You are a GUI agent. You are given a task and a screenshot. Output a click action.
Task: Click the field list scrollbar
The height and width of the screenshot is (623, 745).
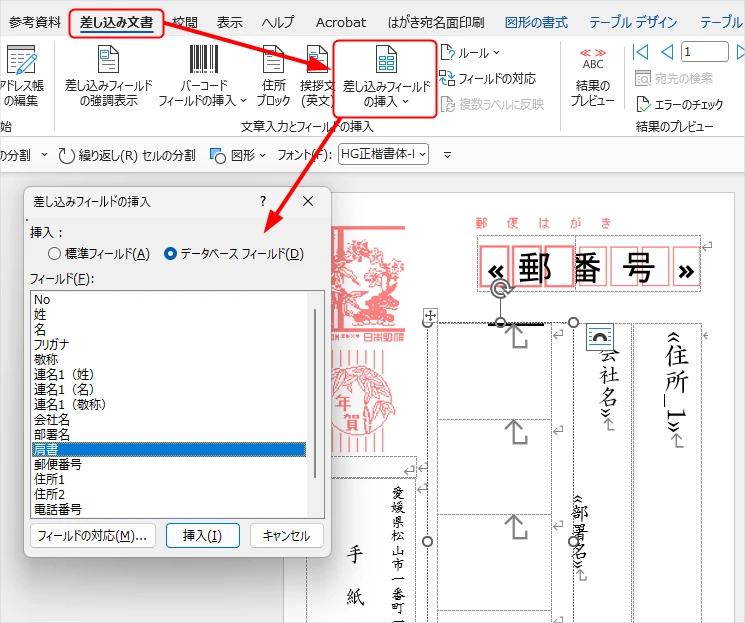tap(315, 393)
